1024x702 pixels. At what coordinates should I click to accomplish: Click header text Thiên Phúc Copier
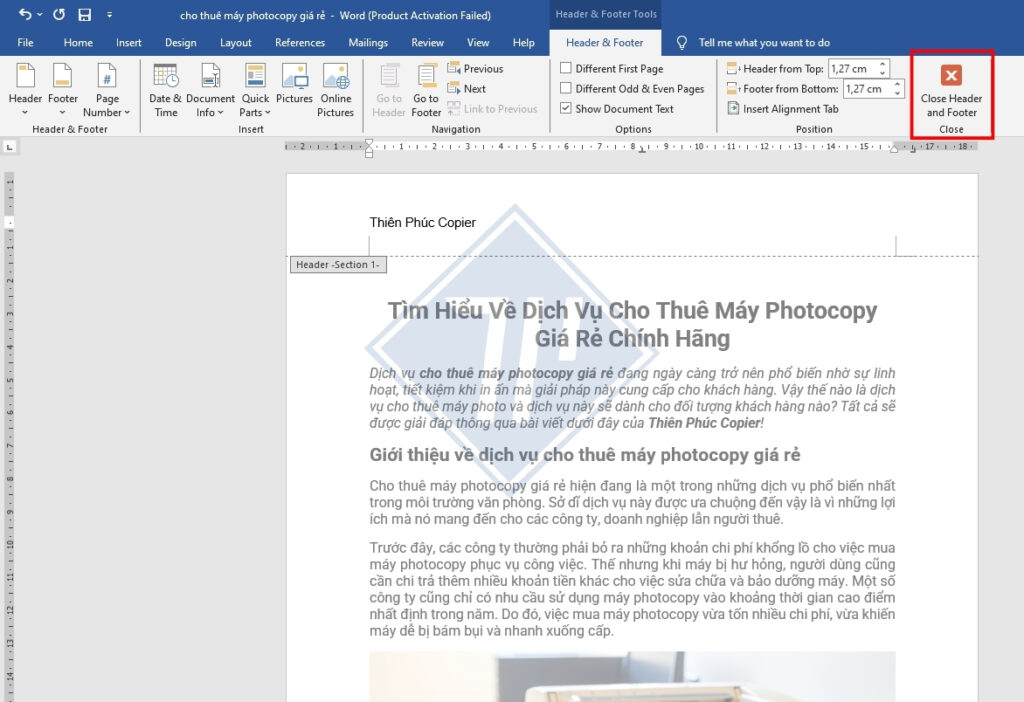point(423,223)
